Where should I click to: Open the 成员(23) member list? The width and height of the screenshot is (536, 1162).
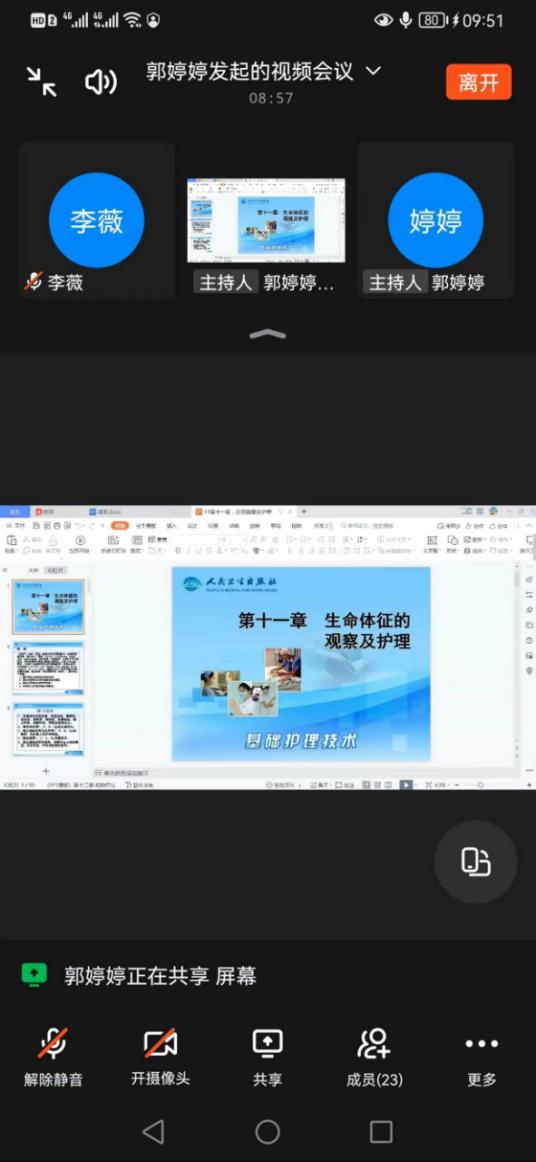point(374,1058)
